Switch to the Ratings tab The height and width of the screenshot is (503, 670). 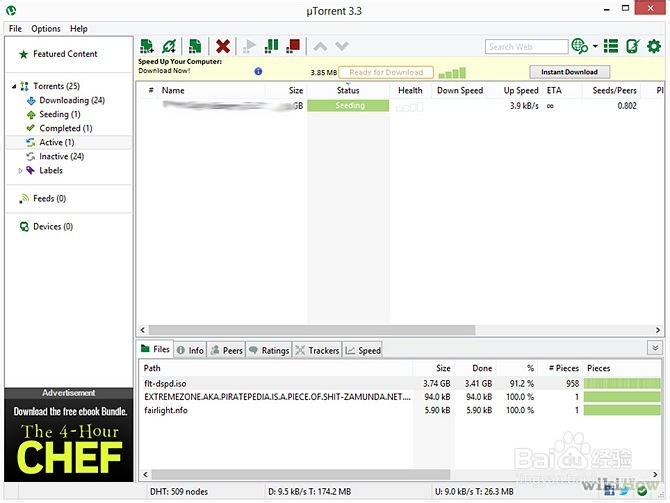pyautogui.click(x=269, y=350)
